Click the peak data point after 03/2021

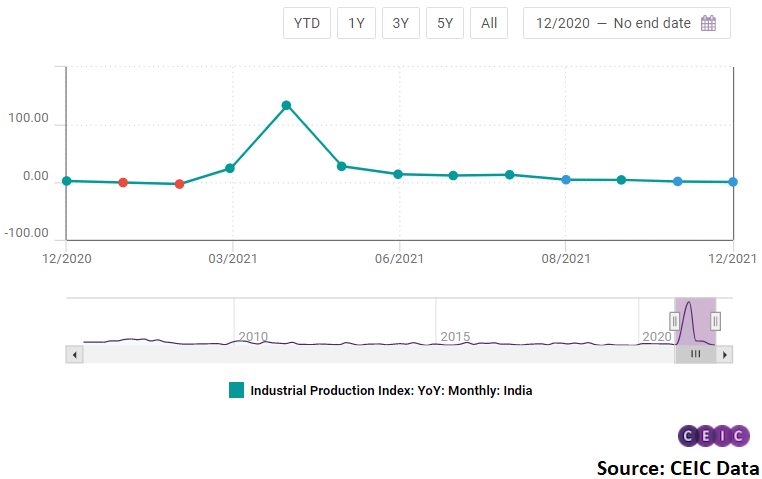click(286, 105)
